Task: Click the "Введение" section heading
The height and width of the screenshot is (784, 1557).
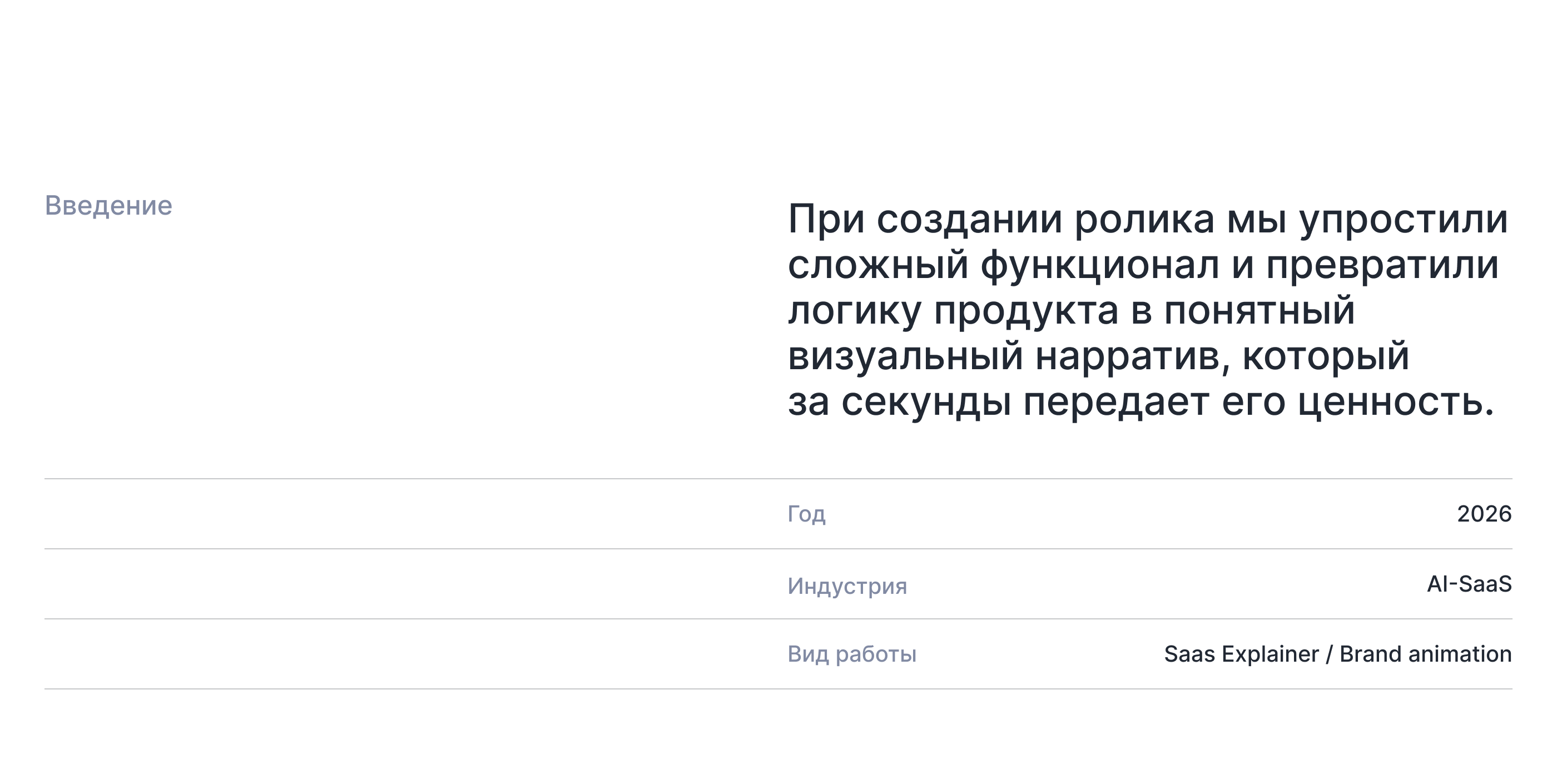Action: click(x=108, y=206)
